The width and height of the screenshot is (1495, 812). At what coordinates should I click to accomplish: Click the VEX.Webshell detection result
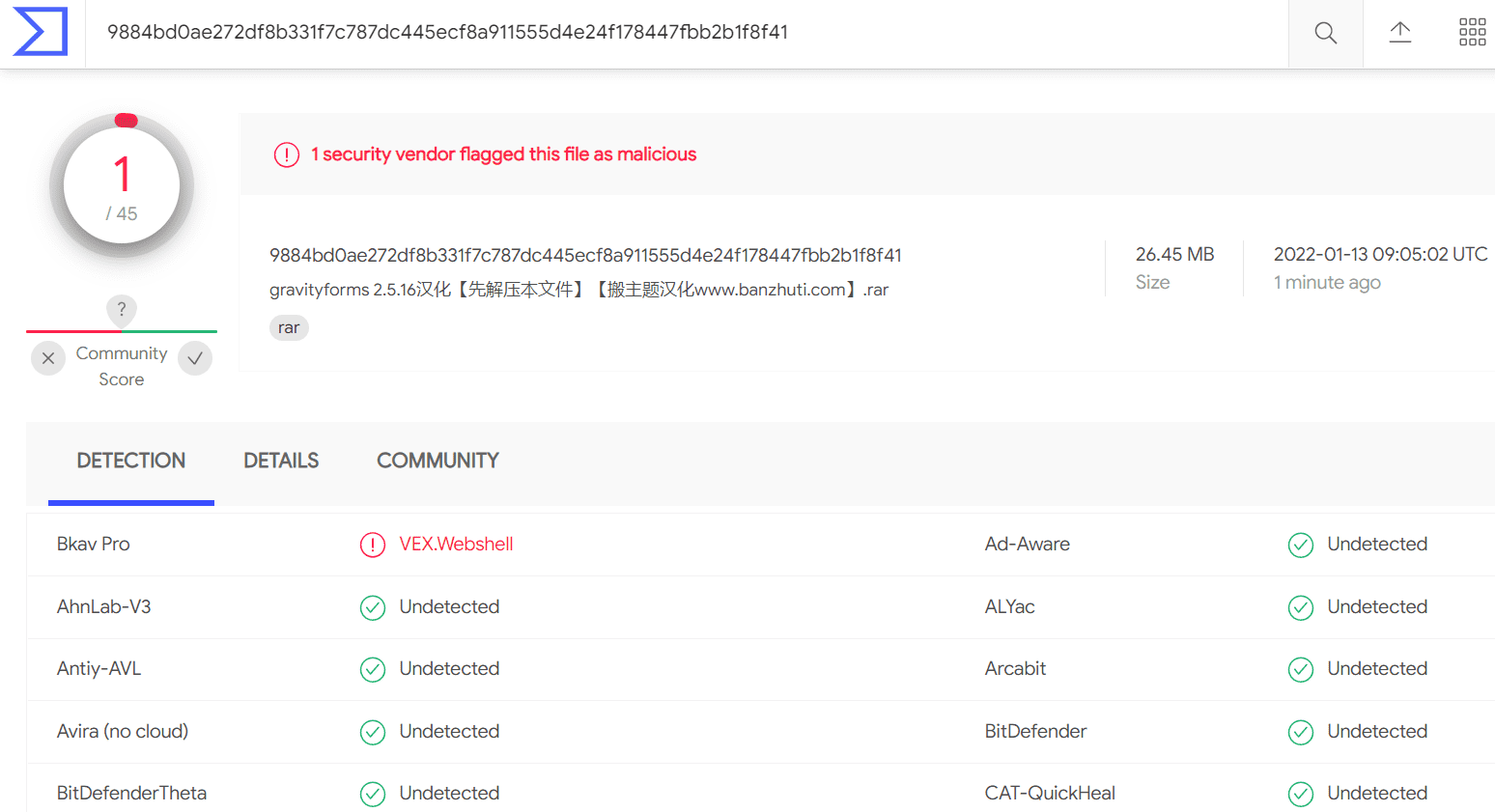click(457, 545)
